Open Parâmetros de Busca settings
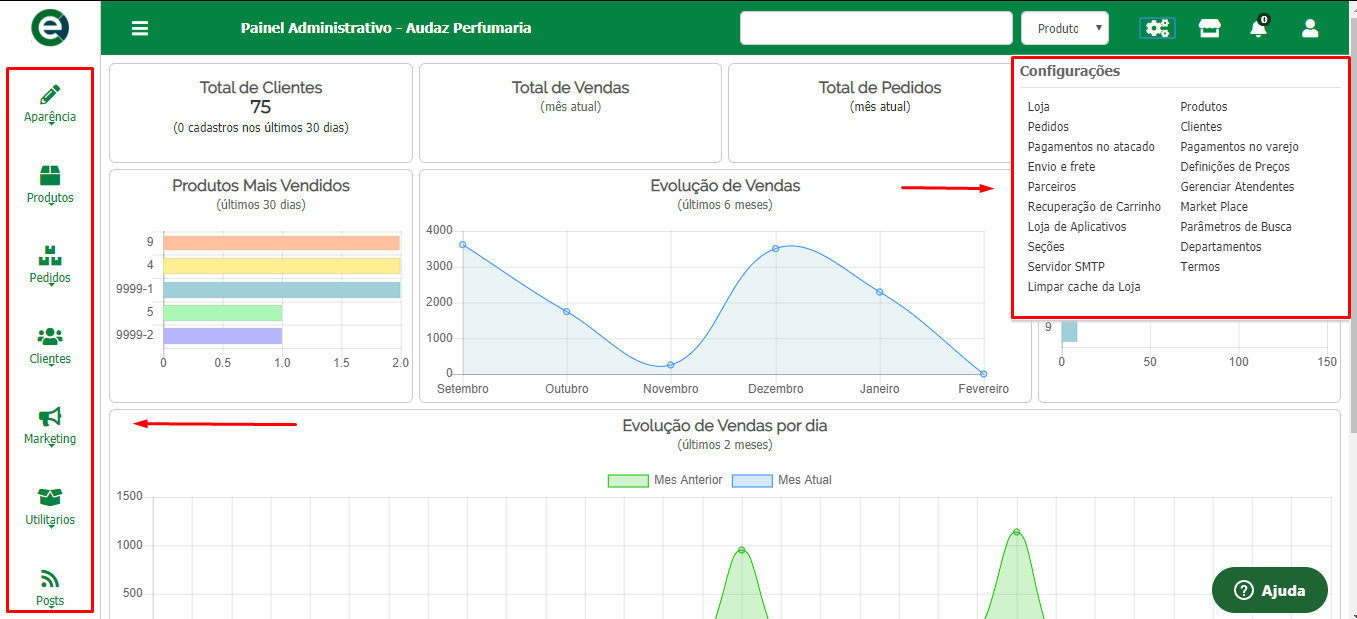The image size is (1357, 619). [1236, 227]
